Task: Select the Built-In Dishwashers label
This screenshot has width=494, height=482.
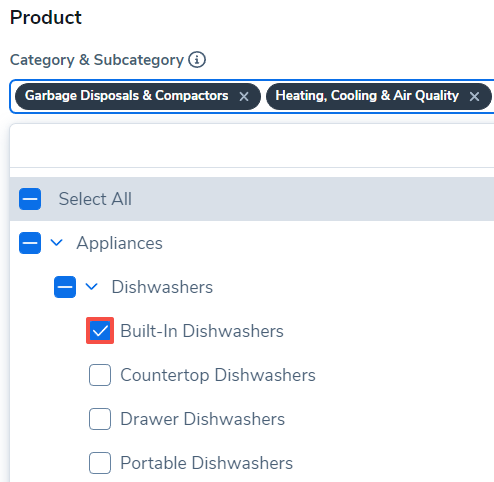Action: pyautogui.click(x=202, y=331)
